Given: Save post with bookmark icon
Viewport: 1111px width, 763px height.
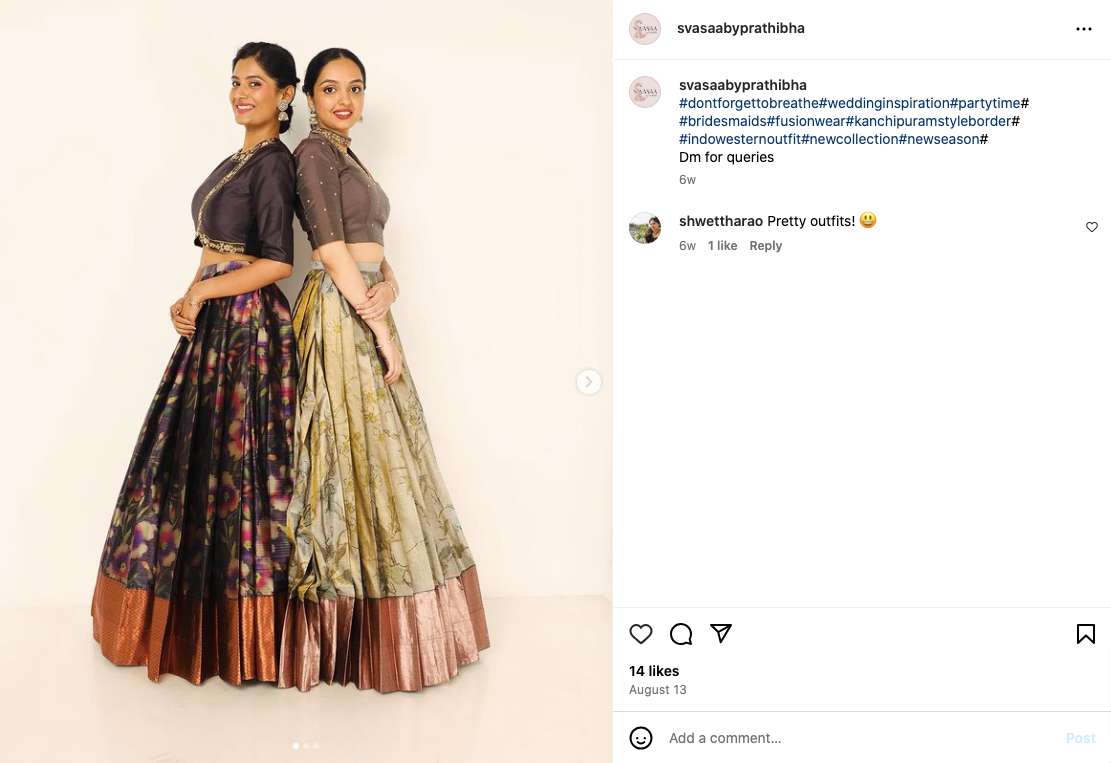Looking at the screenshot, I should coord(1085,633).
